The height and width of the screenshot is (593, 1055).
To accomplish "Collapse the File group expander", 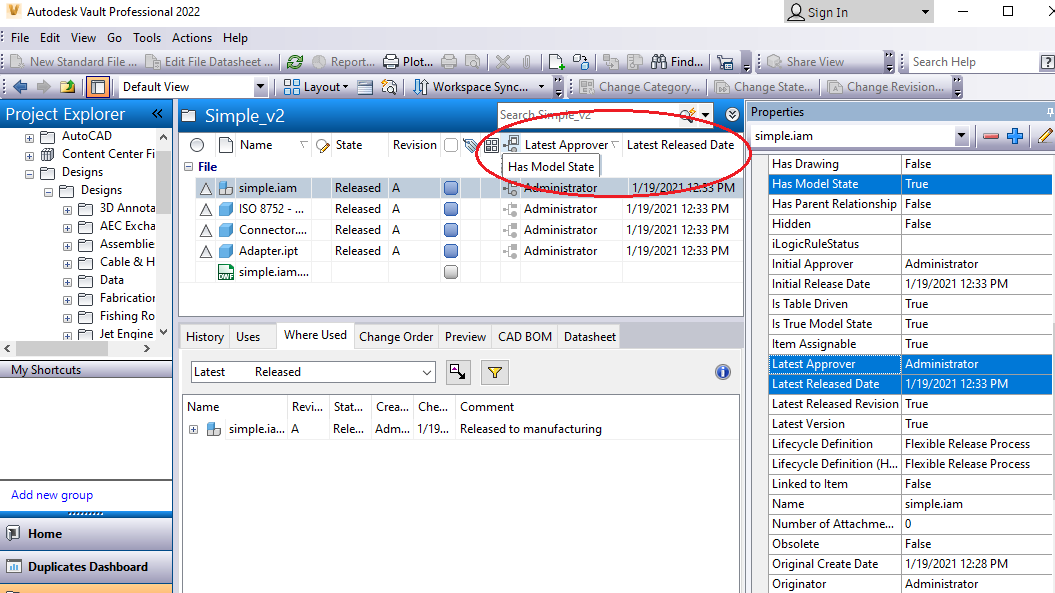I will [x=188, y=166].
